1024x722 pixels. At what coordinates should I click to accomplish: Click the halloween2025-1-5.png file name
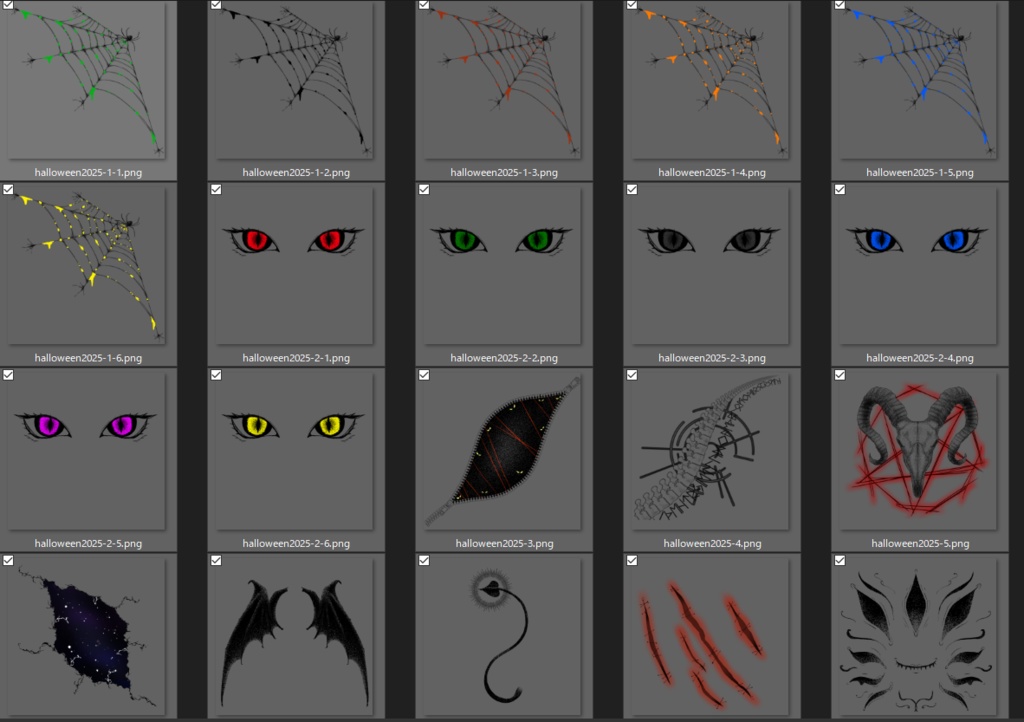(x=920, y=172)
